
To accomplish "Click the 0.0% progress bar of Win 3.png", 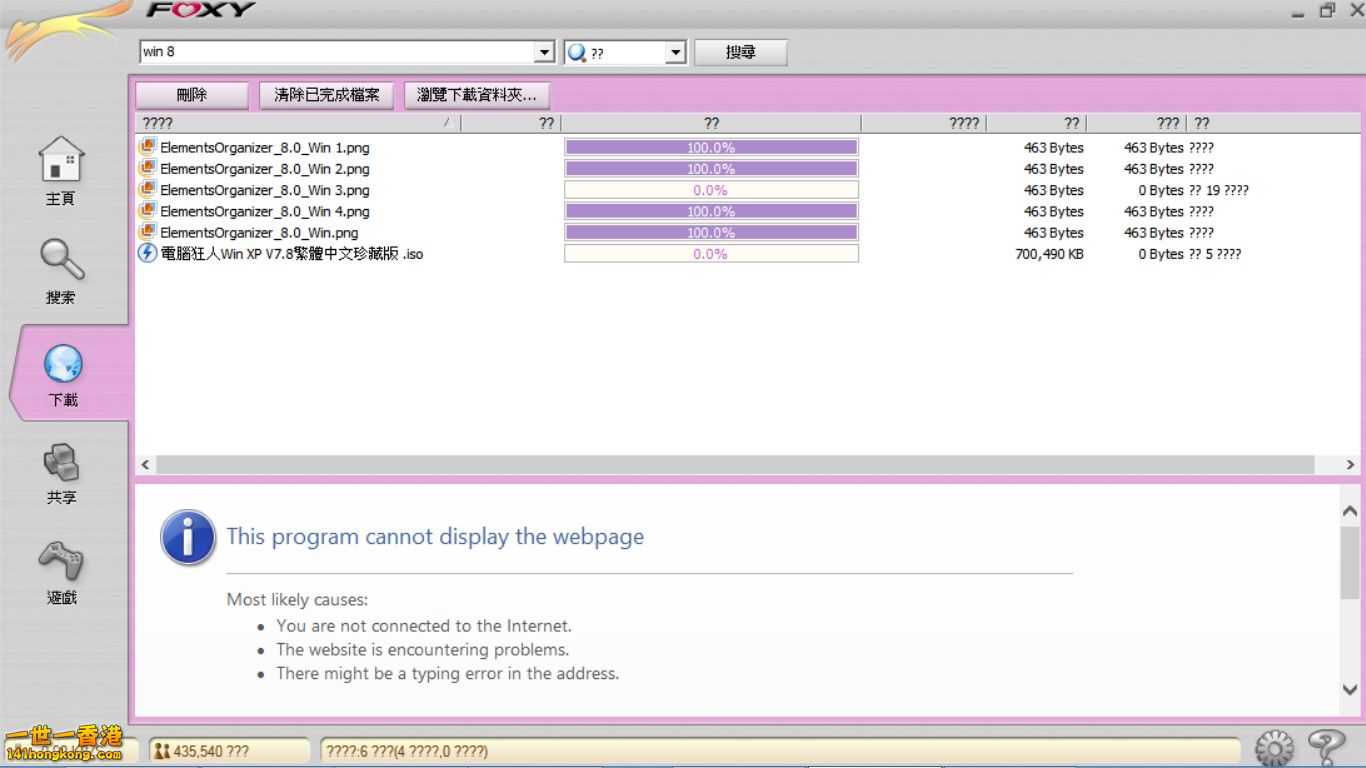I will tap(711, 190).
